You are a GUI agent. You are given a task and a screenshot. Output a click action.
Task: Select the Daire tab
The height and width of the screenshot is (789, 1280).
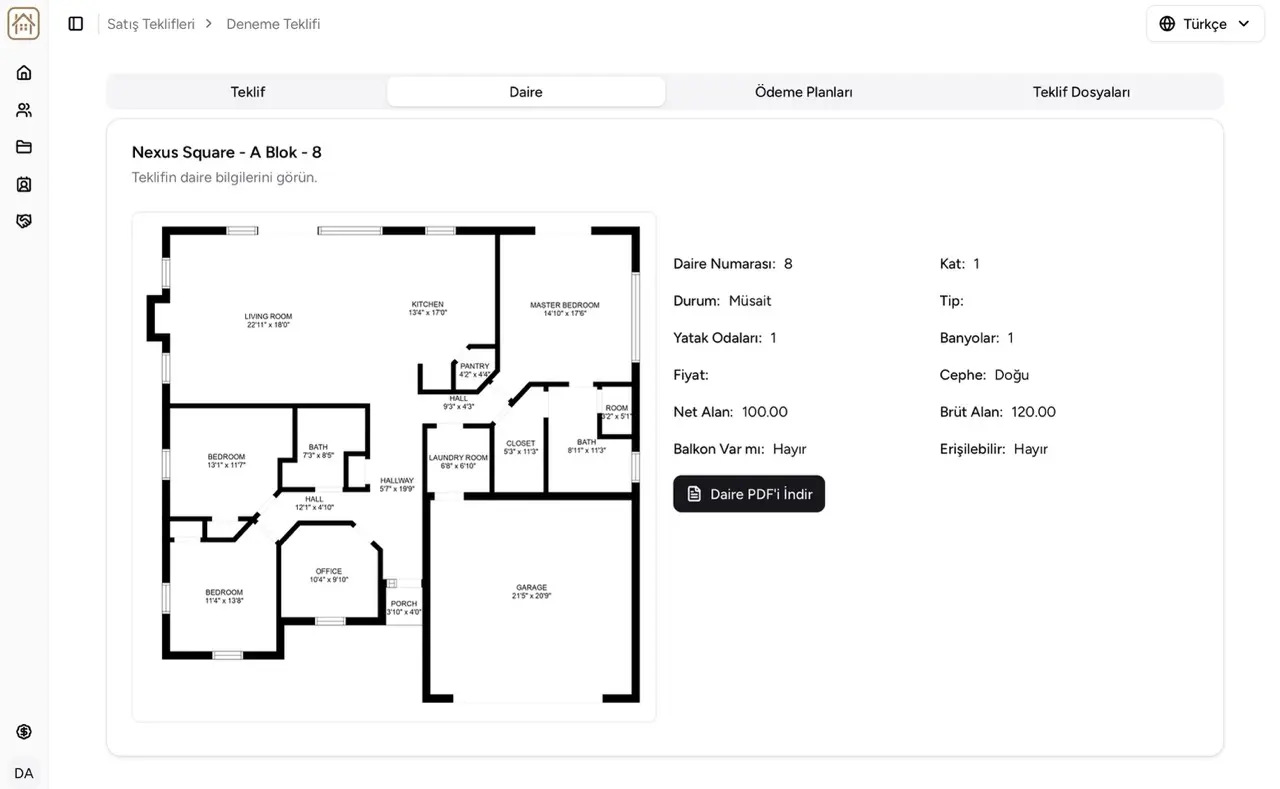526,92
